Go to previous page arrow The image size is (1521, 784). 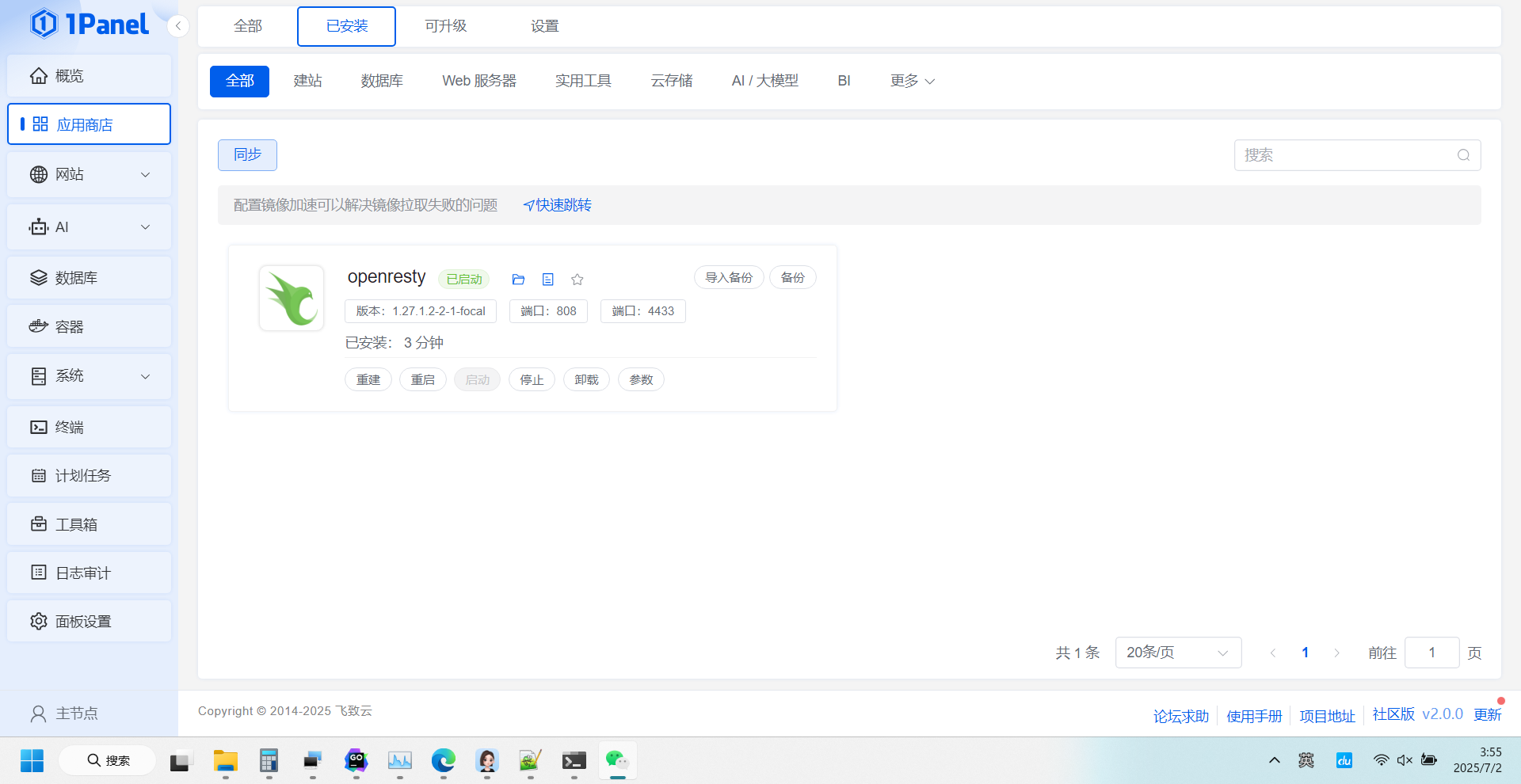(x=1273, y=653)
